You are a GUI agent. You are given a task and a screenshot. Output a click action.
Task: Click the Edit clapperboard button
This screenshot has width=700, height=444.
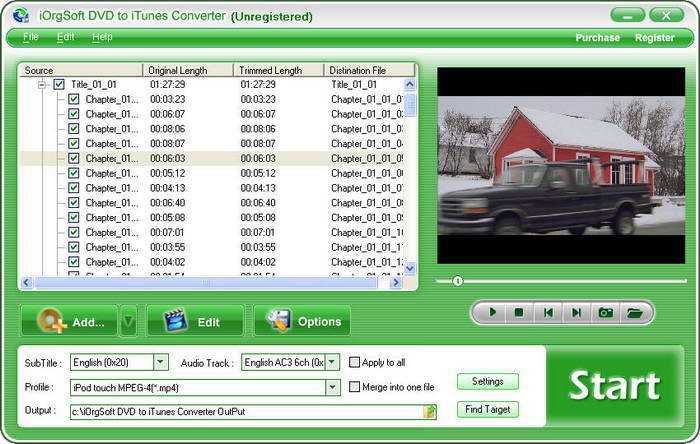(x=195, y=321)
